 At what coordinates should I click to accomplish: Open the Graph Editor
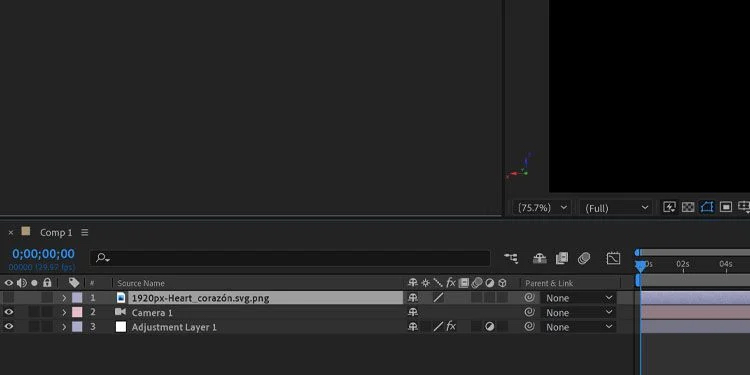[x=613, y=258]
